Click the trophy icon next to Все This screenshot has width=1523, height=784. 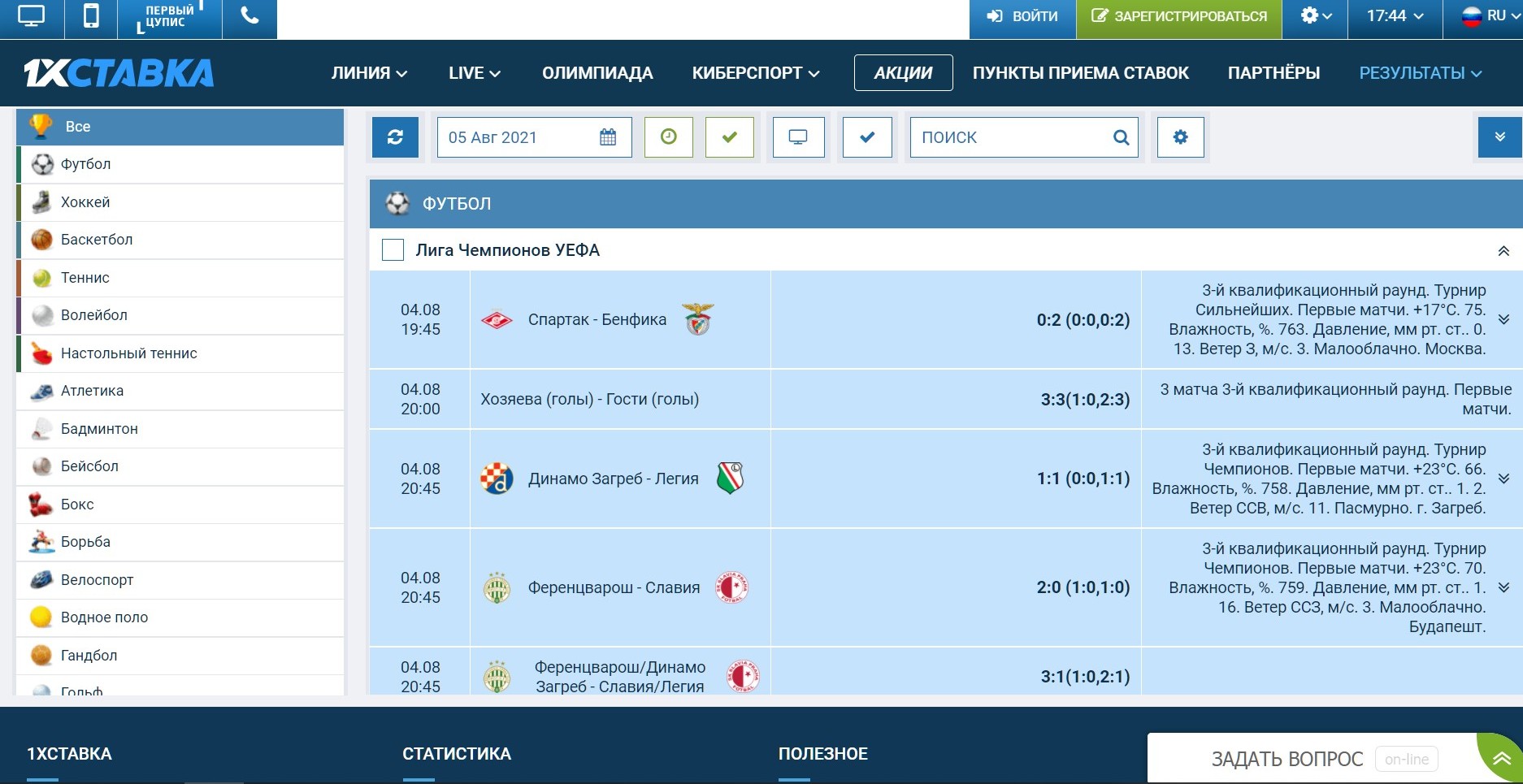(x=41, y=126)
